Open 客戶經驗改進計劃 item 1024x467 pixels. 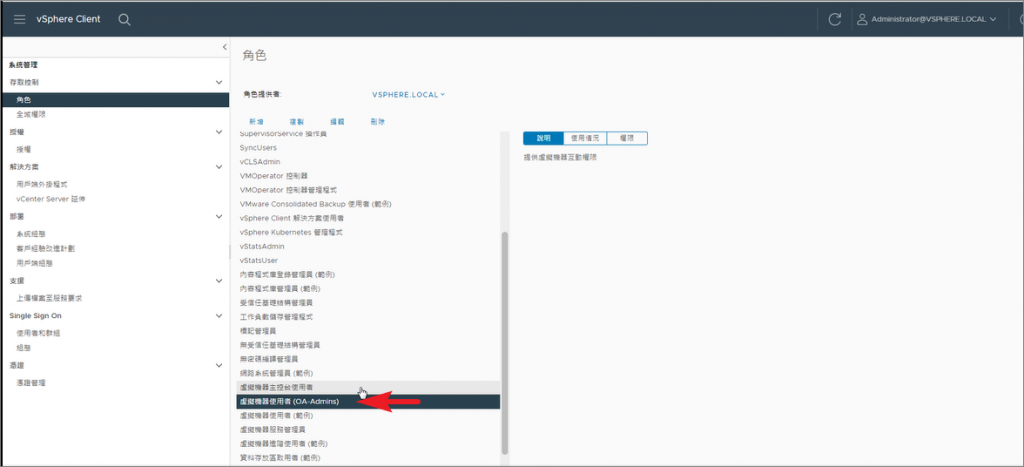pos(46,248)
